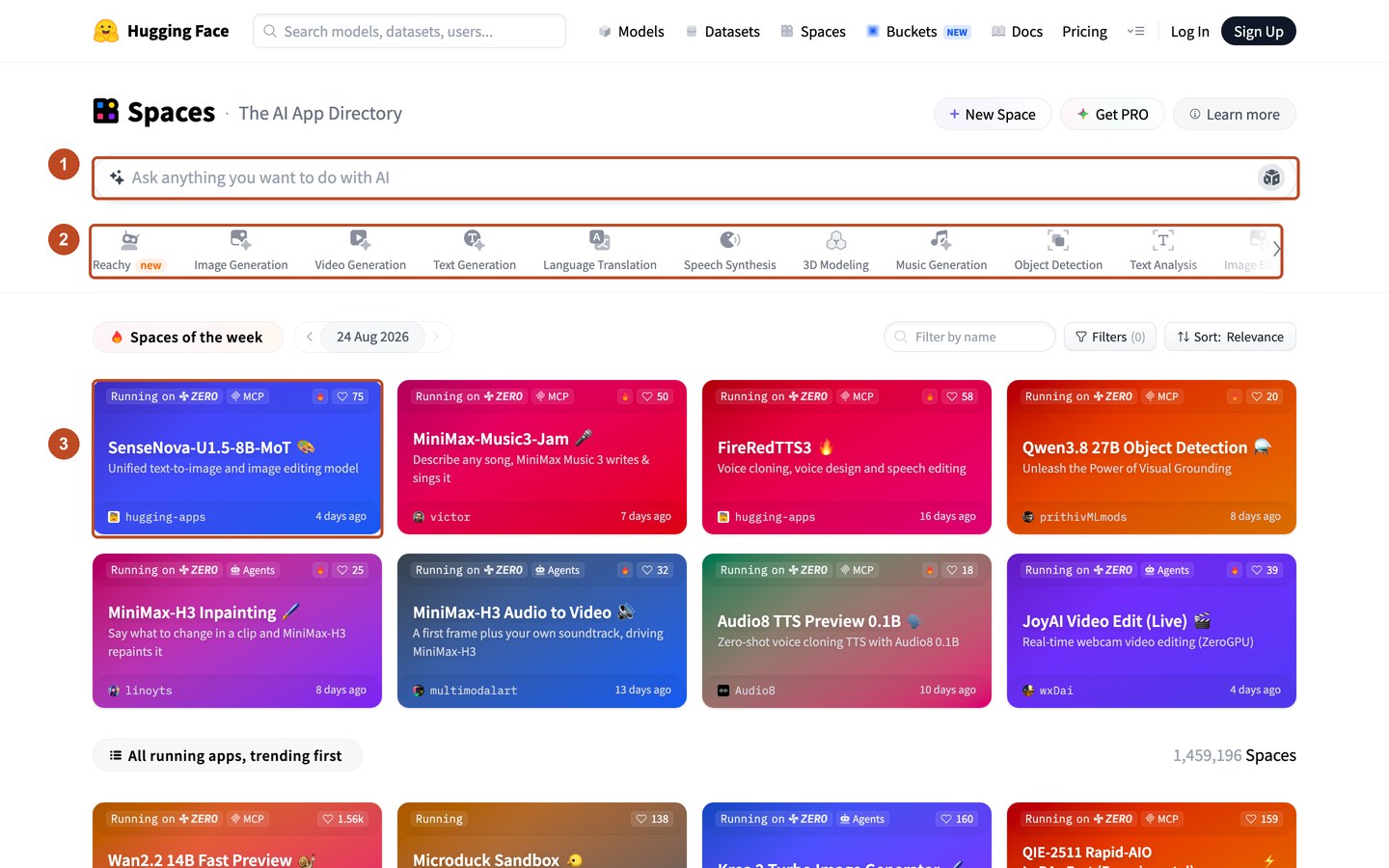Screen dimensions: 1389x868
Task: Open the FireRedTTS3 space card
Action: (x=847, y=457)
